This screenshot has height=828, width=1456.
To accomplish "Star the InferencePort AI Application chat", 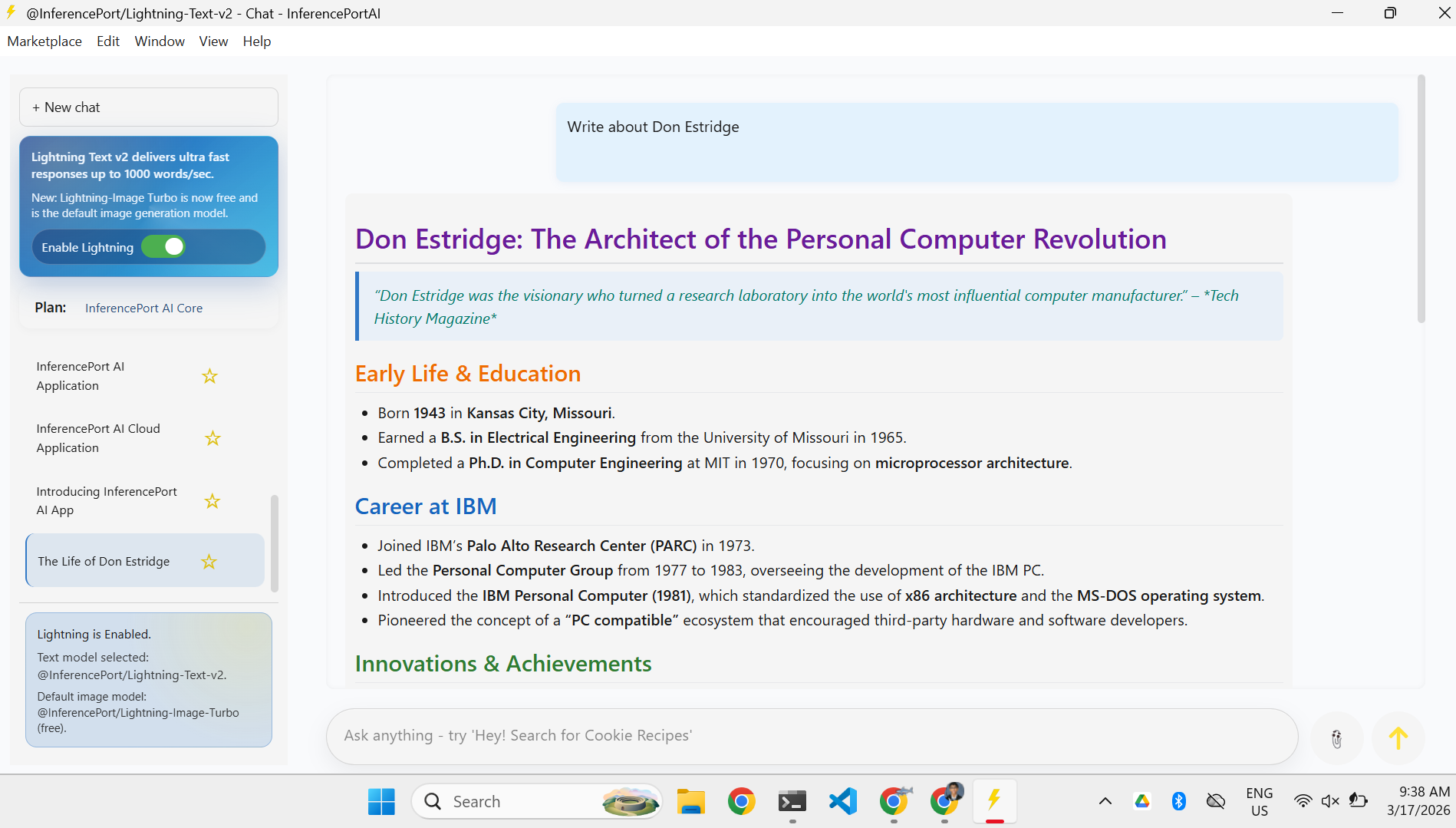I will pyautogui.click(x=209, y=376).
